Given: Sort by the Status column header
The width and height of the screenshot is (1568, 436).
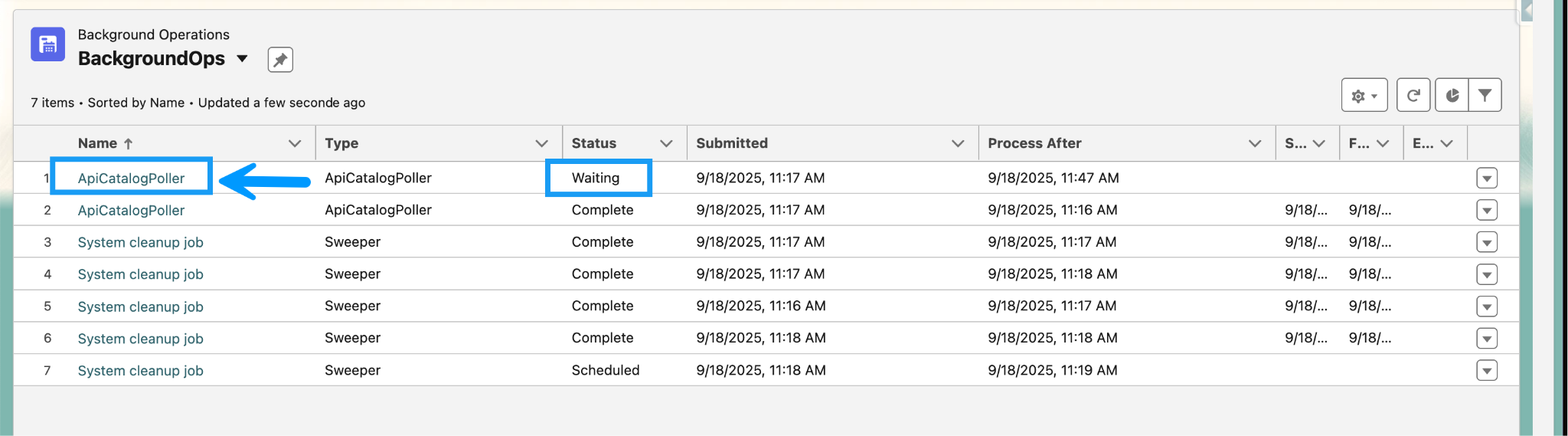Looking at the screenshot, I should coord(593,143).
